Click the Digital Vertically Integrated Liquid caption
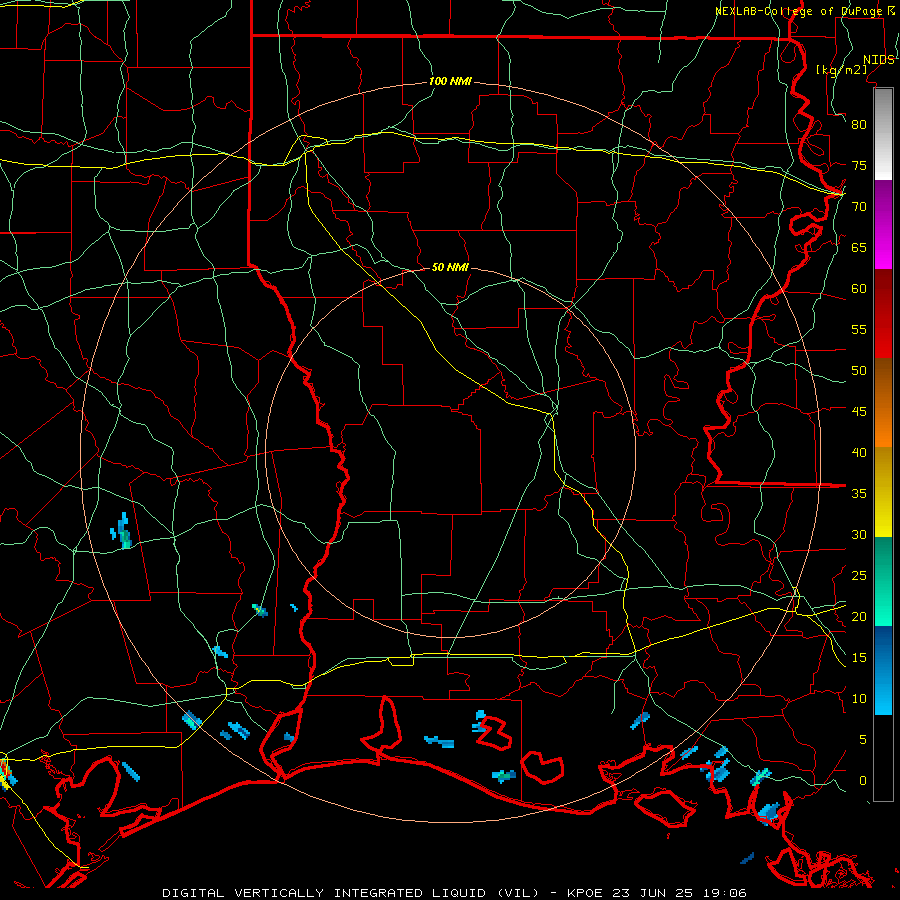The width and height of the screenshot is (900, 900). point(454,893)
